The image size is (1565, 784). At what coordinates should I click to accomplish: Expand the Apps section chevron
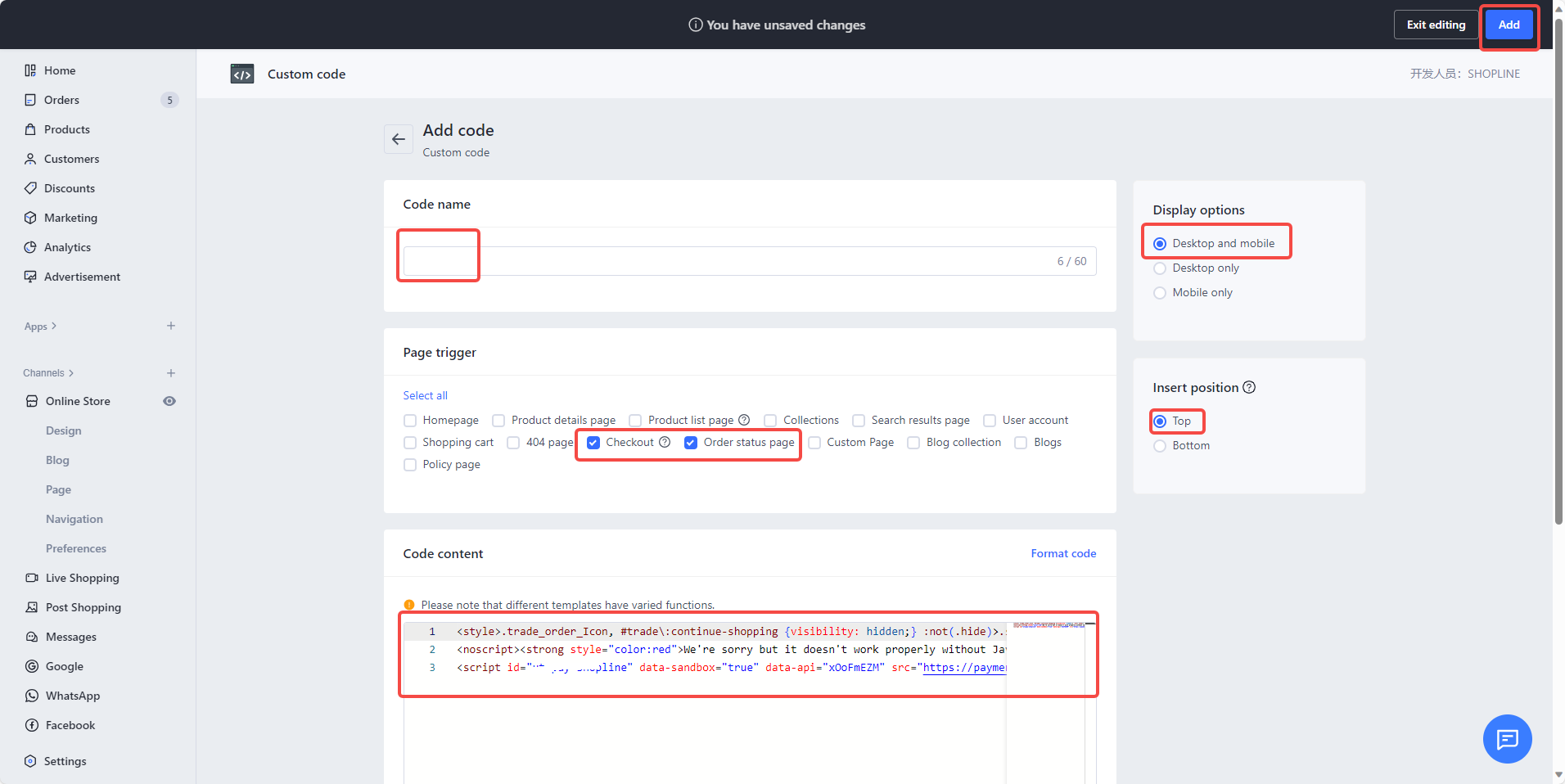coord(54,326)
